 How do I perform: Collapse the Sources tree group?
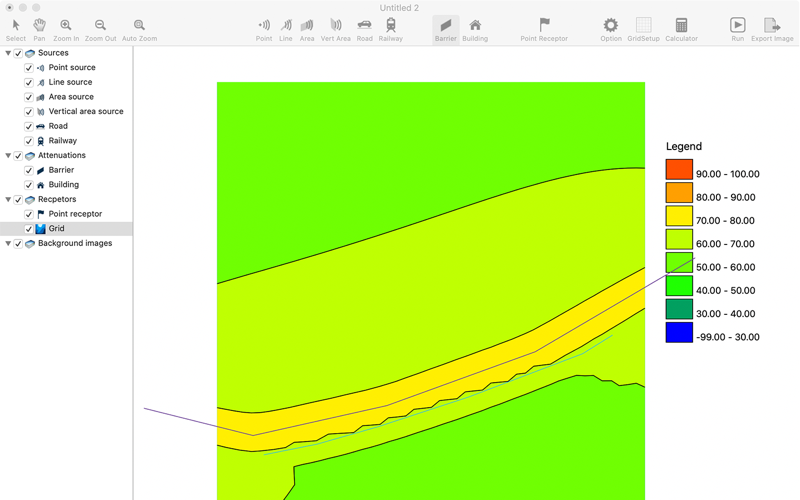tap(8, 53)
